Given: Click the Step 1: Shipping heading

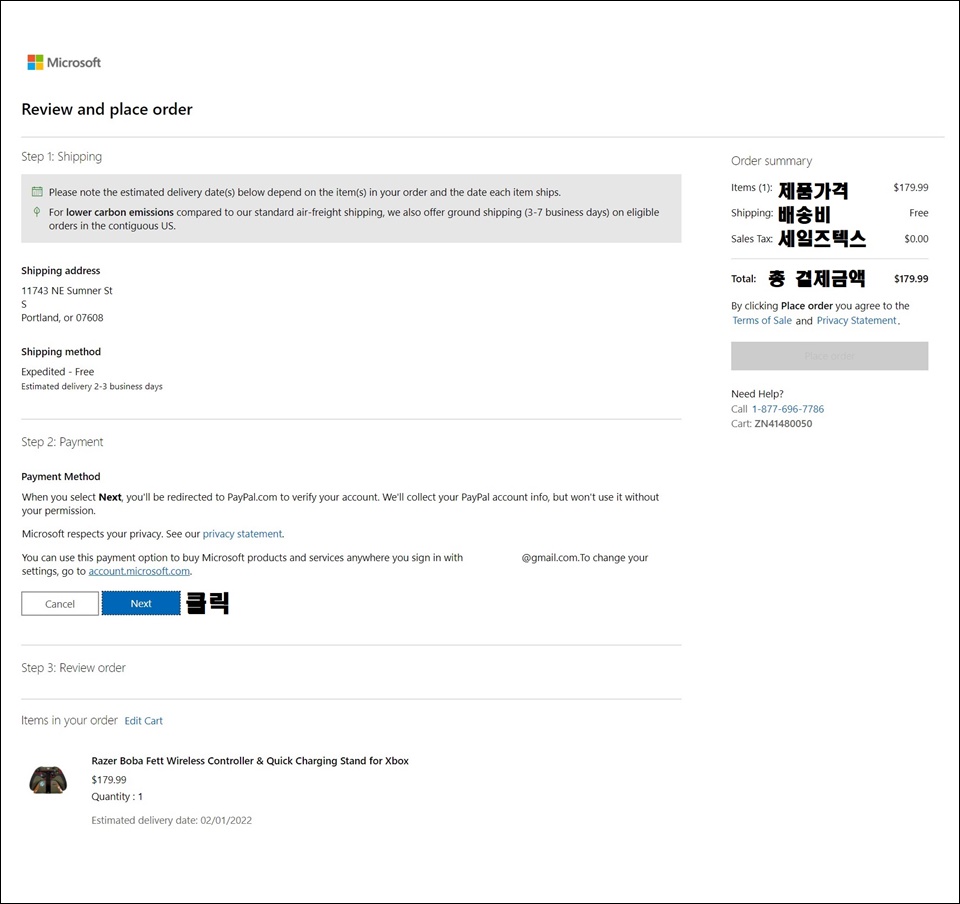Looking at the screenshot, I should pyautogui.click(x=62, y=157).
